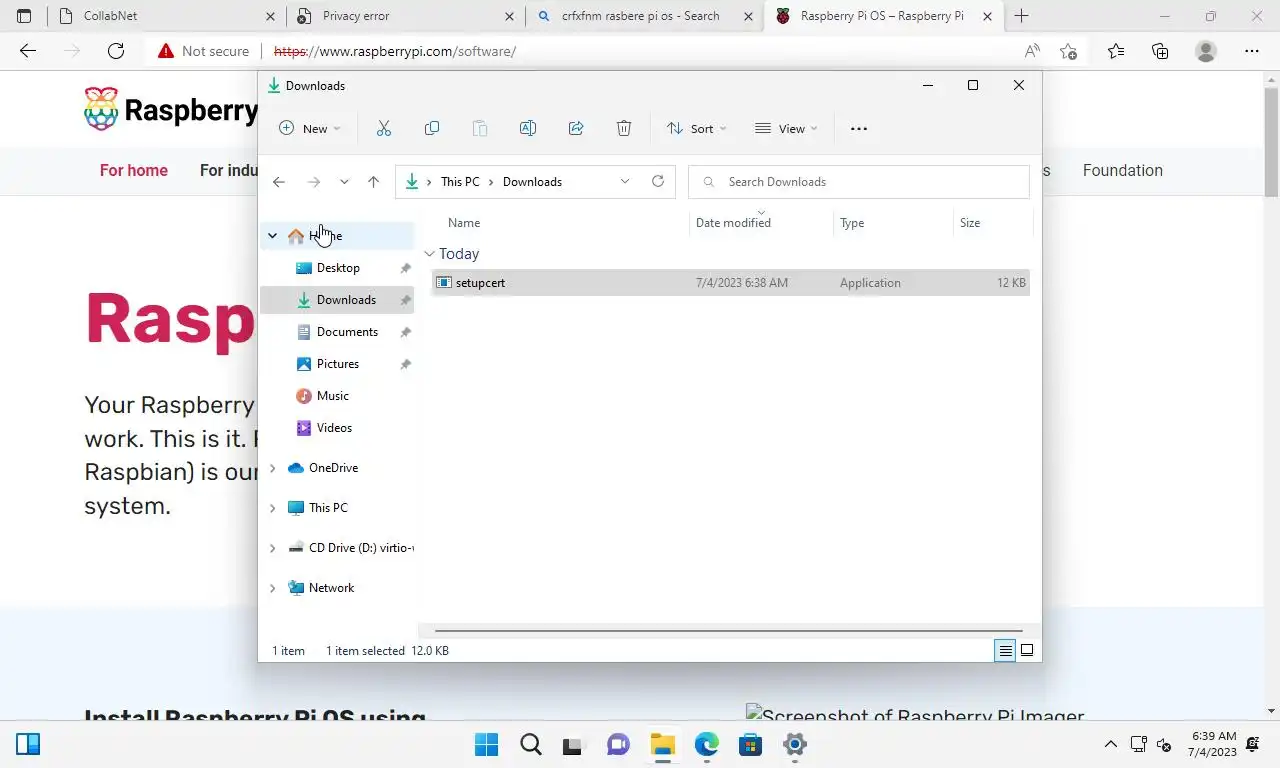Open recent locations dropdown chevron
This screenshot has width=1280, height=768.
344,181
